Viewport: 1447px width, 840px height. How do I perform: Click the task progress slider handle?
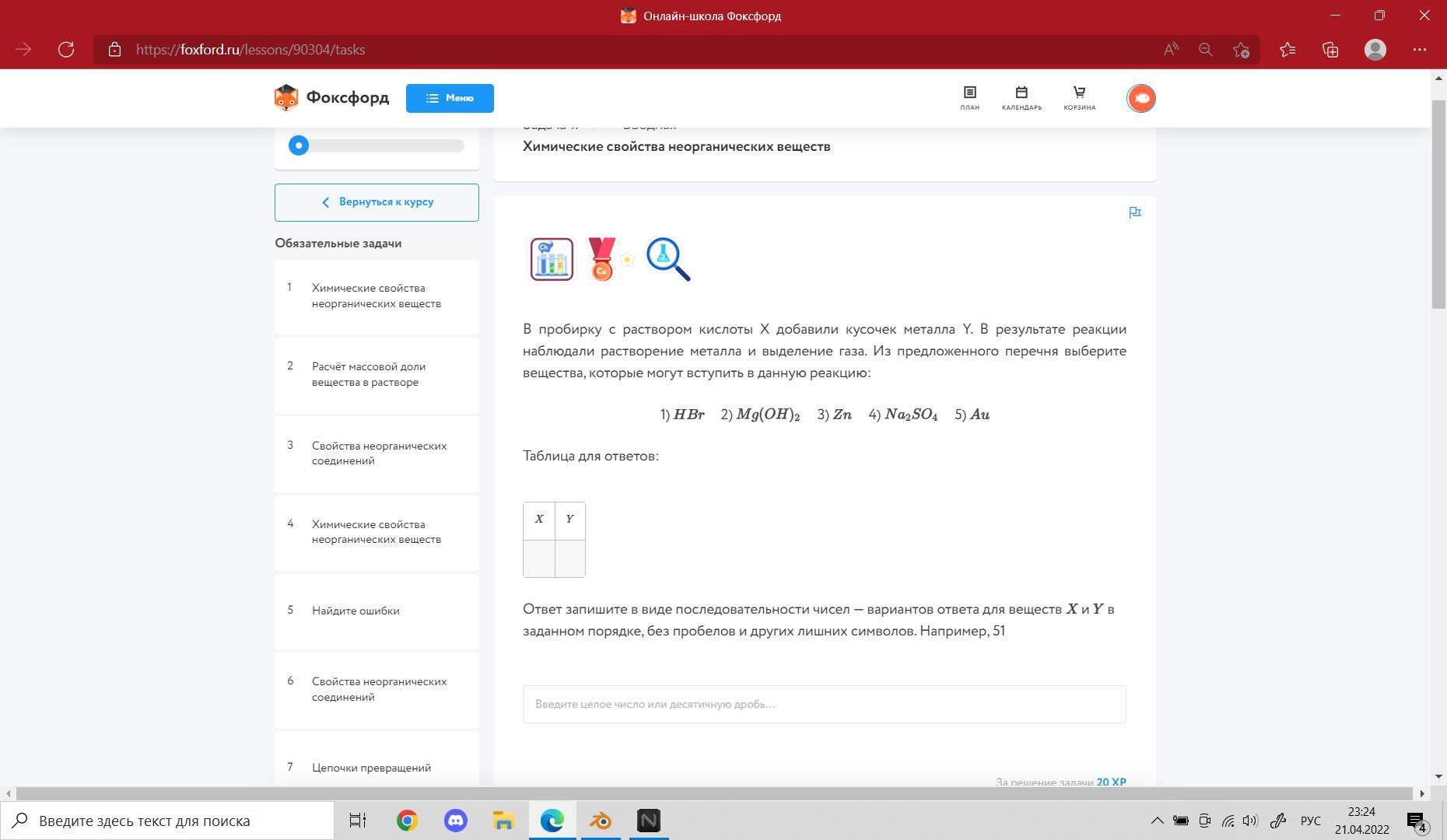pyautogui.click(x=299, y=145)
